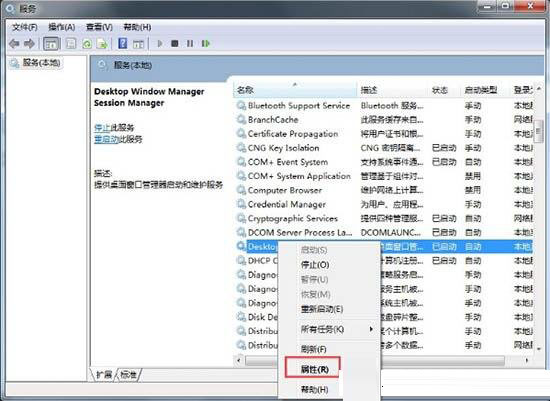Image resolution: width=550 pixels, height=401 pixels.
Task: Select the Certificate Propagation row
Action: [385, 133]
